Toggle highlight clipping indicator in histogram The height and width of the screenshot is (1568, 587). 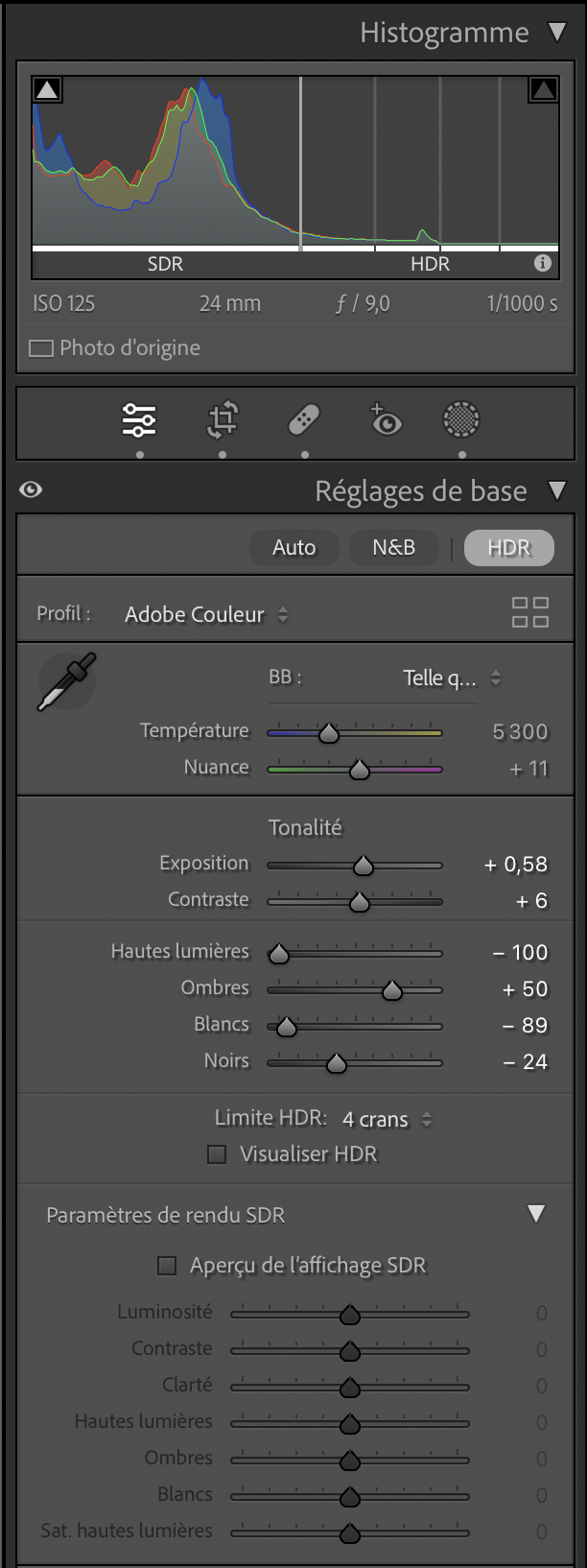[x=543, y=90]
